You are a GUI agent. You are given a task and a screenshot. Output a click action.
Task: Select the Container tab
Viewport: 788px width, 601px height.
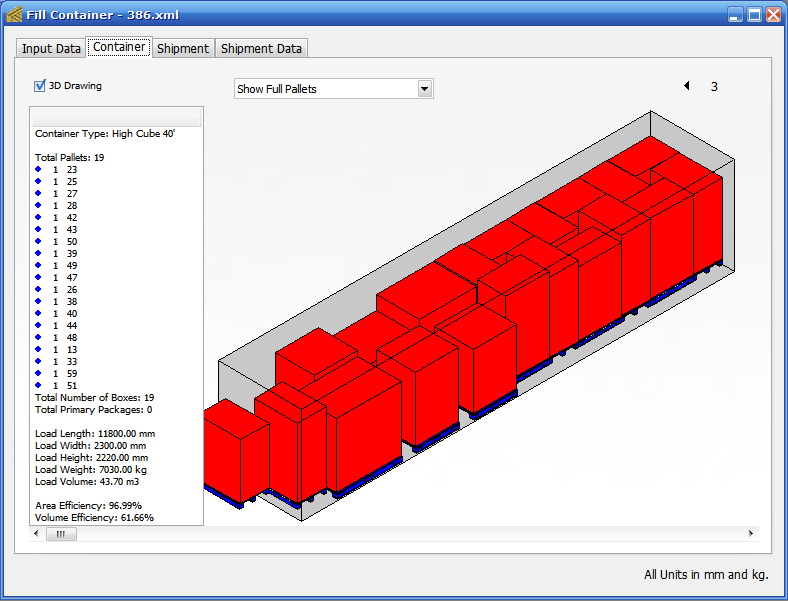119,47
